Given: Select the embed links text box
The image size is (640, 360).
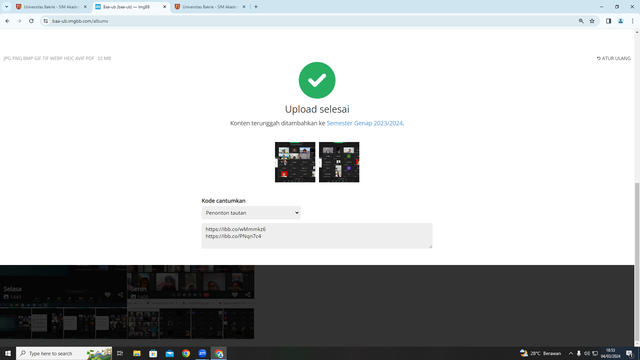Looking at the screenshot, I should (317, 236).
